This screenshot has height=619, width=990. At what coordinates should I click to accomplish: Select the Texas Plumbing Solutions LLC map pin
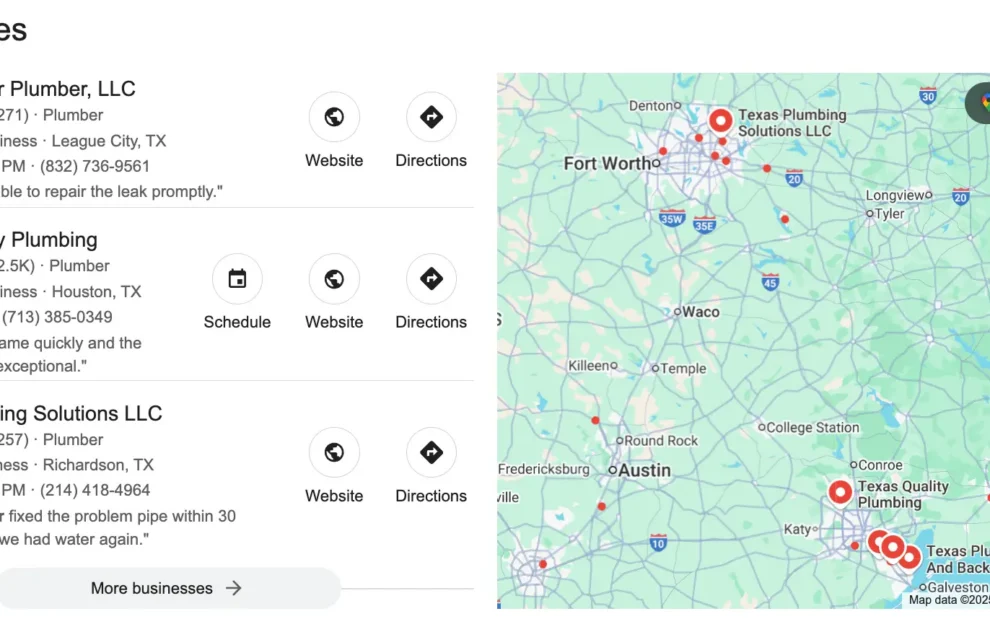(720, 120)
